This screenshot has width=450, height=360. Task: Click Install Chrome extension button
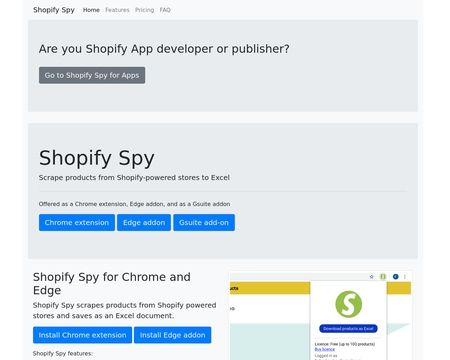click(82, 335)
